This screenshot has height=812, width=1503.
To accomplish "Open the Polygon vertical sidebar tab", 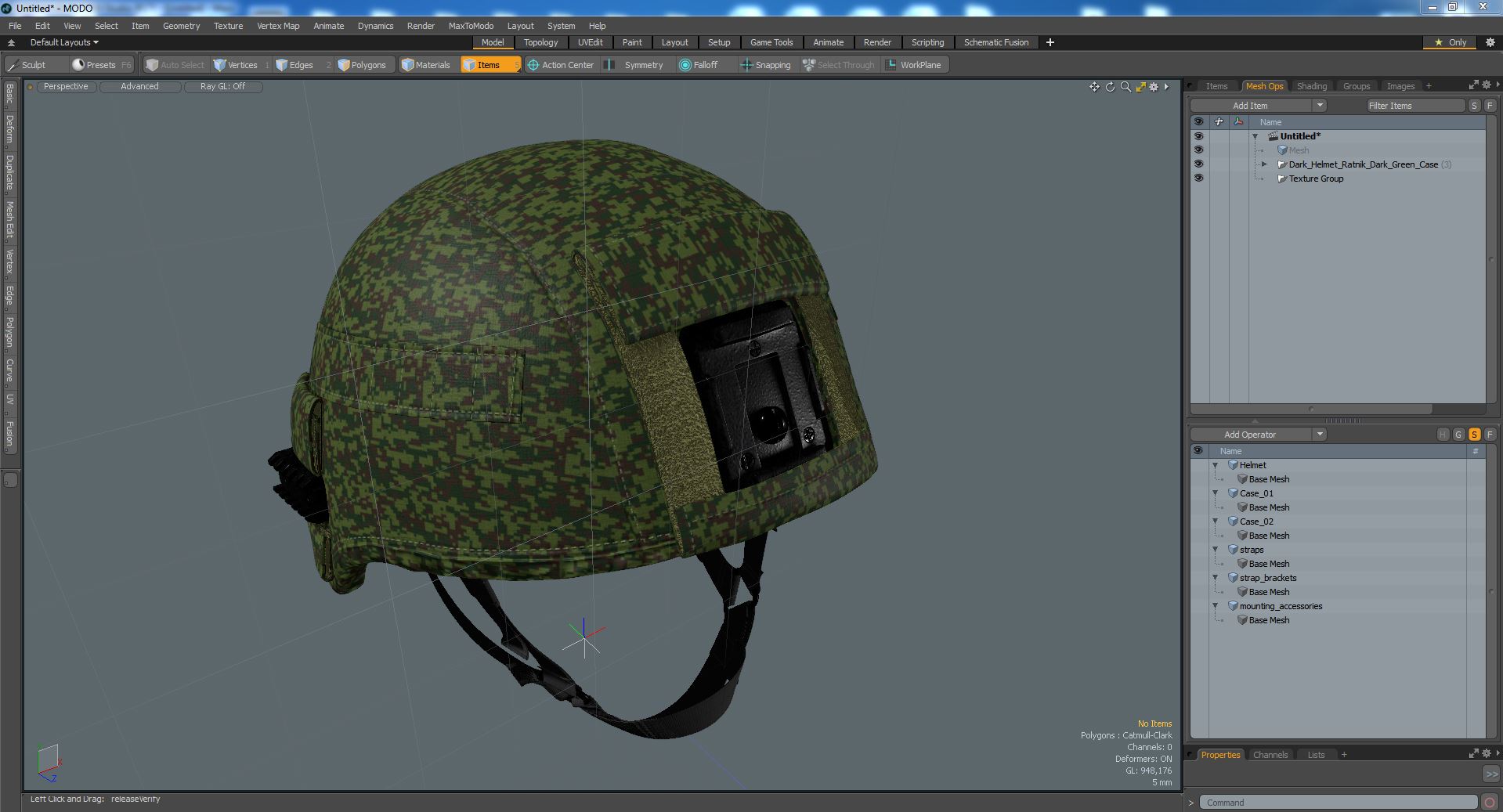I will tap(9, 333).
